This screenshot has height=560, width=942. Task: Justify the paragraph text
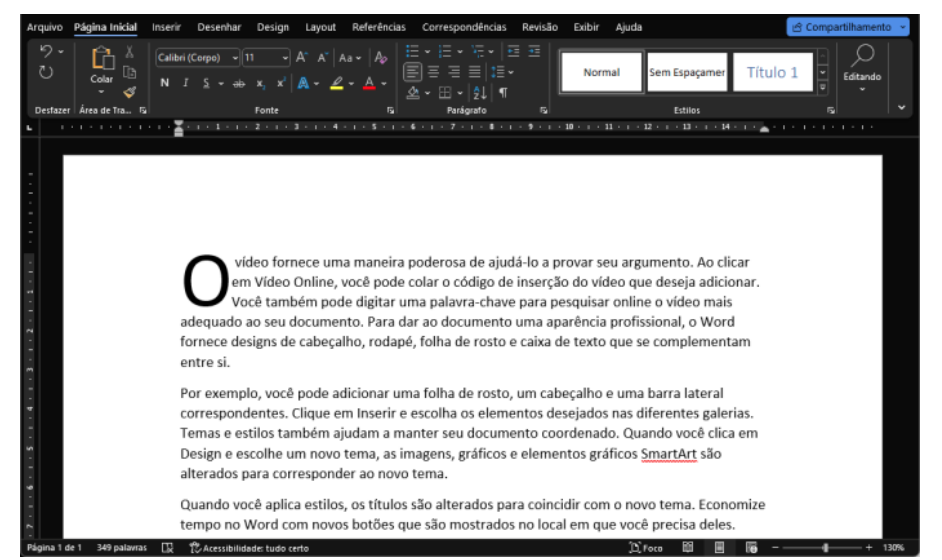[475, 72]
